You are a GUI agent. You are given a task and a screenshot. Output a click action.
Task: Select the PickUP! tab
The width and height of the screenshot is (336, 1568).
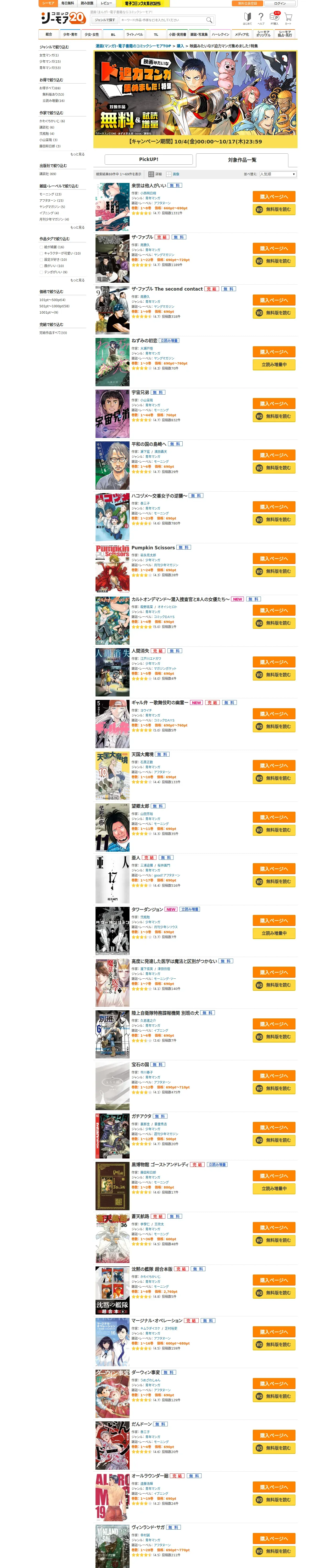tap(149, 159)
